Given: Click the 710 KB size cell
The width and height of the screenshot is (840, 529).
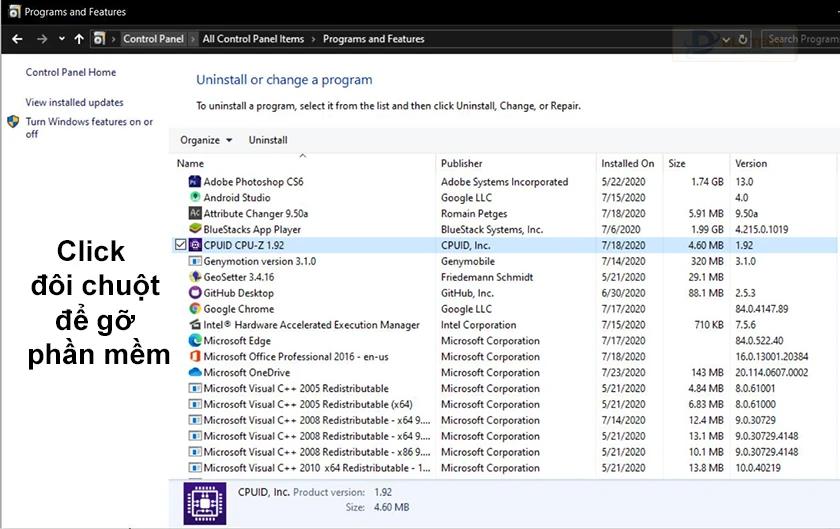Looking at the screenshot, I should pyautogui.click(x=709, y=325).
